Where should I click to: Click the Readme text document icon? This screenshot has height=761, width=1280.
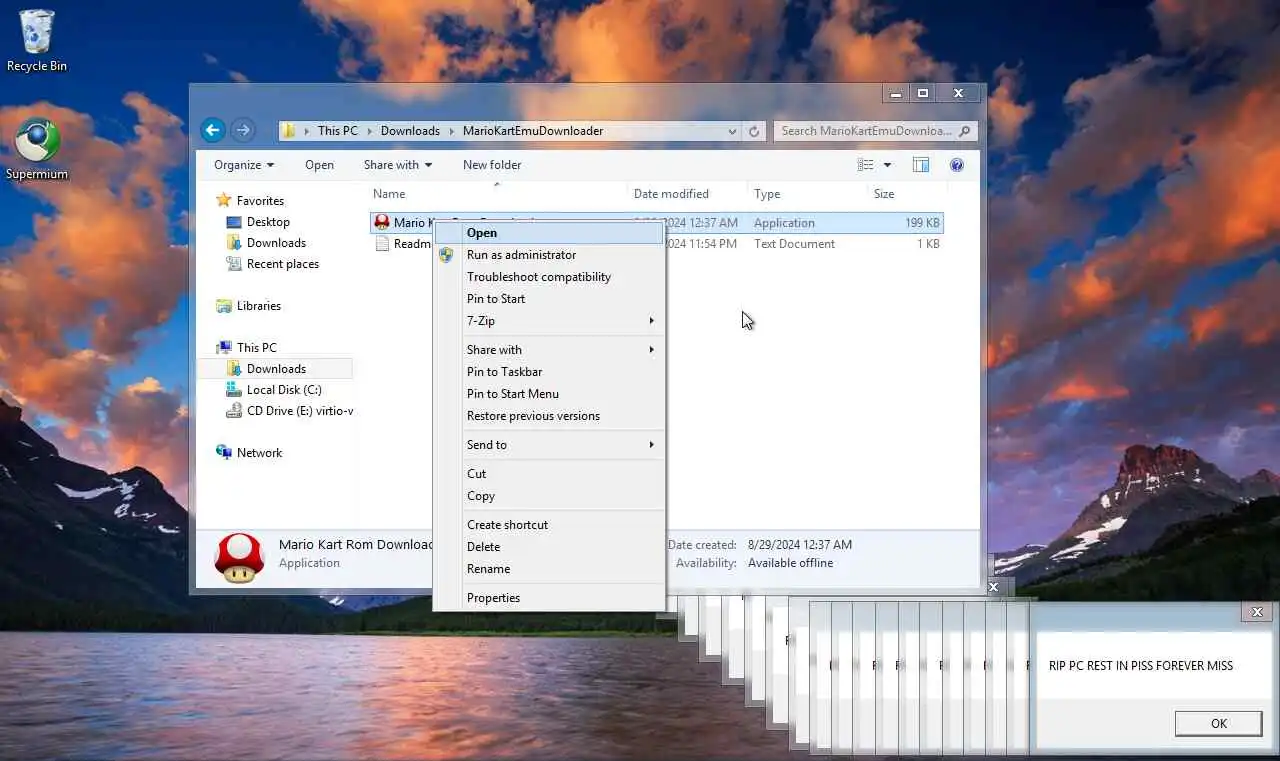coord(382,243)
